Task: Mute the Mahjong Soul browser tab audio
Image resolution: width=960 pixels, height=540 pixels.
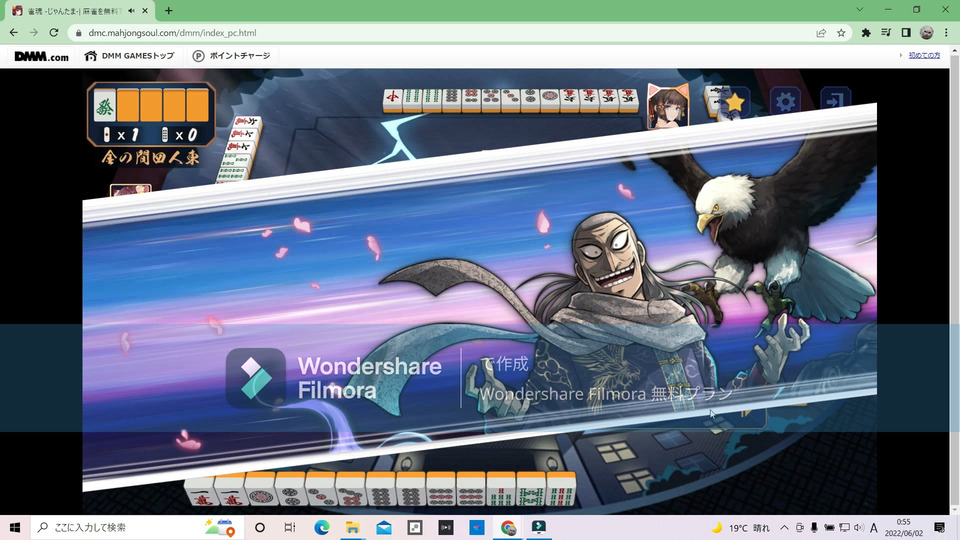Action: click(131, 10)
